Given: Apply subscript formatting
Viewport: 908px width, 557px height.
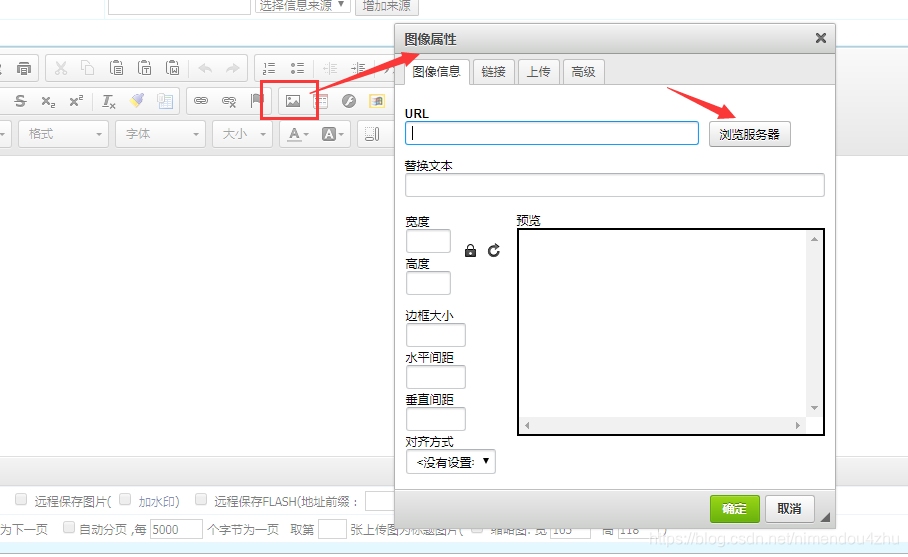Looking at the screenshot, I should coord(49,101).
